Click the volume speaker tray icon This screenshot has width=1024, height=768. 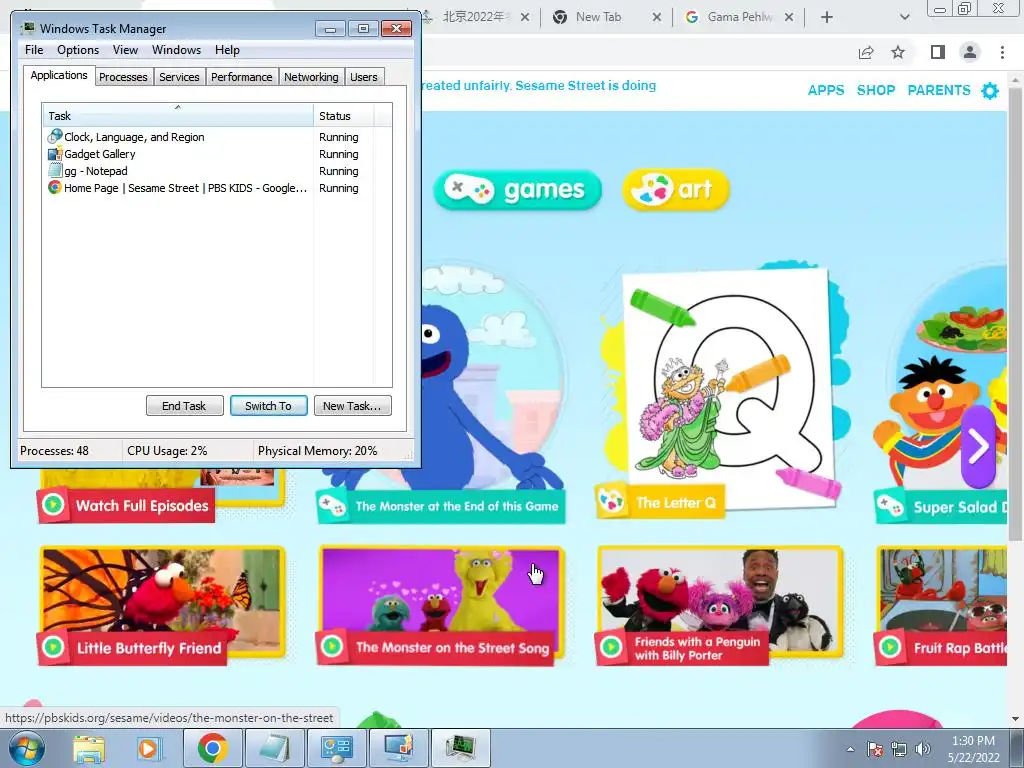point(923,749)
